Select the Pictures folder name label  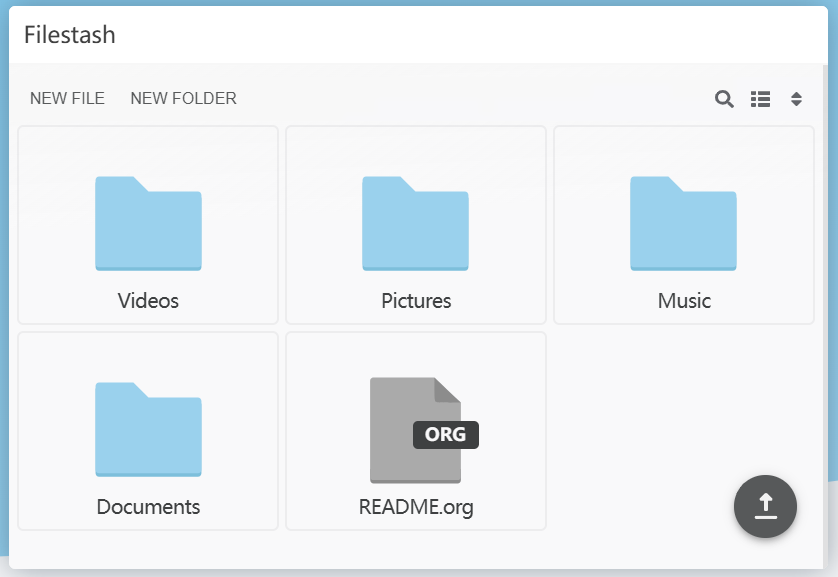[416, 301]
